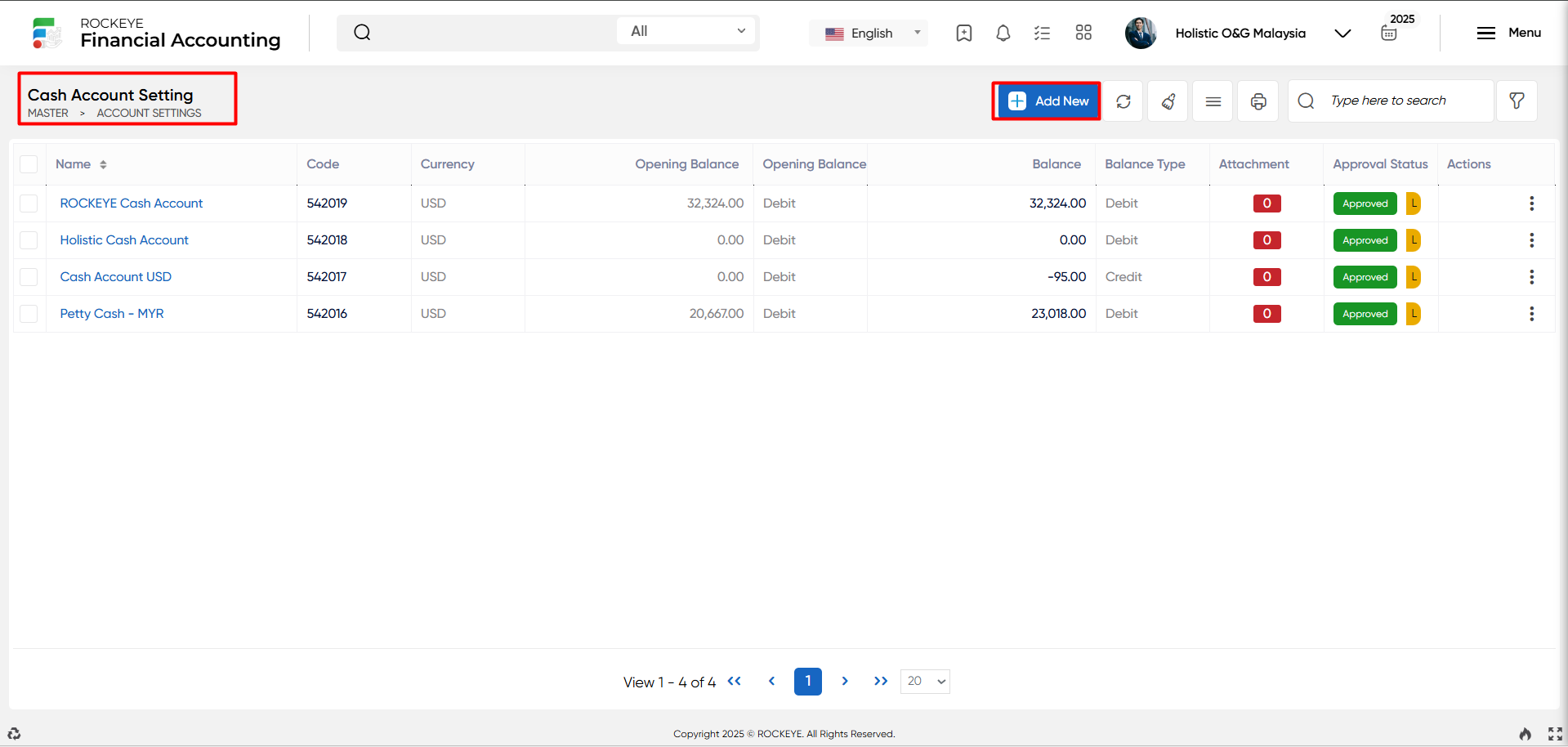Open the filter funnel icon
1568x747 pixels.
click(x=1517, y=101)
